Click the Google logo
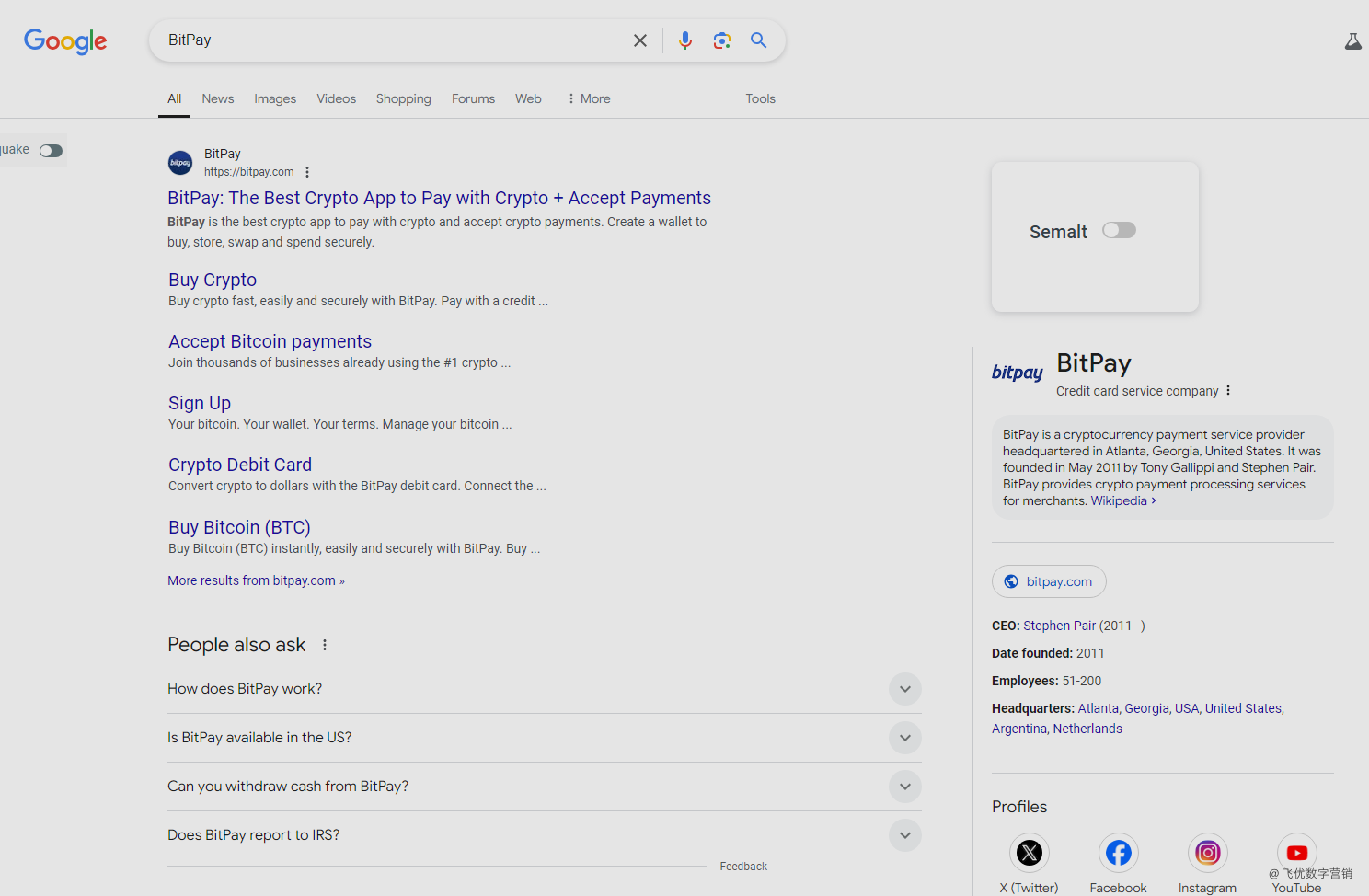Image resolution: width=1369 pixels, height=896 pixels. click(65, 40)
